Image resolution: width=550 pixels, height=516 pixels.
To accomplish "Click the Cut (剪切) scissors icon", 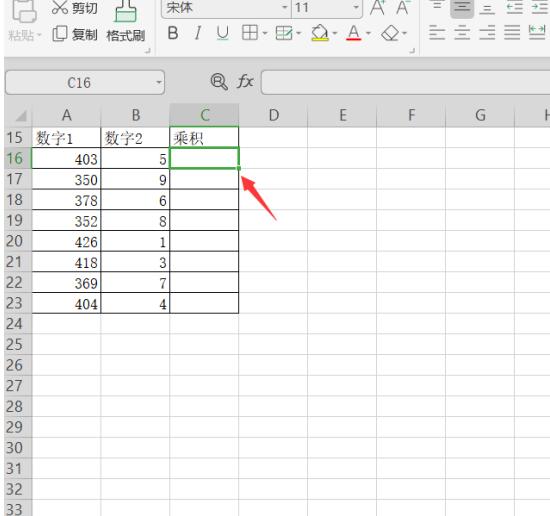I will (x=60, y=7).
